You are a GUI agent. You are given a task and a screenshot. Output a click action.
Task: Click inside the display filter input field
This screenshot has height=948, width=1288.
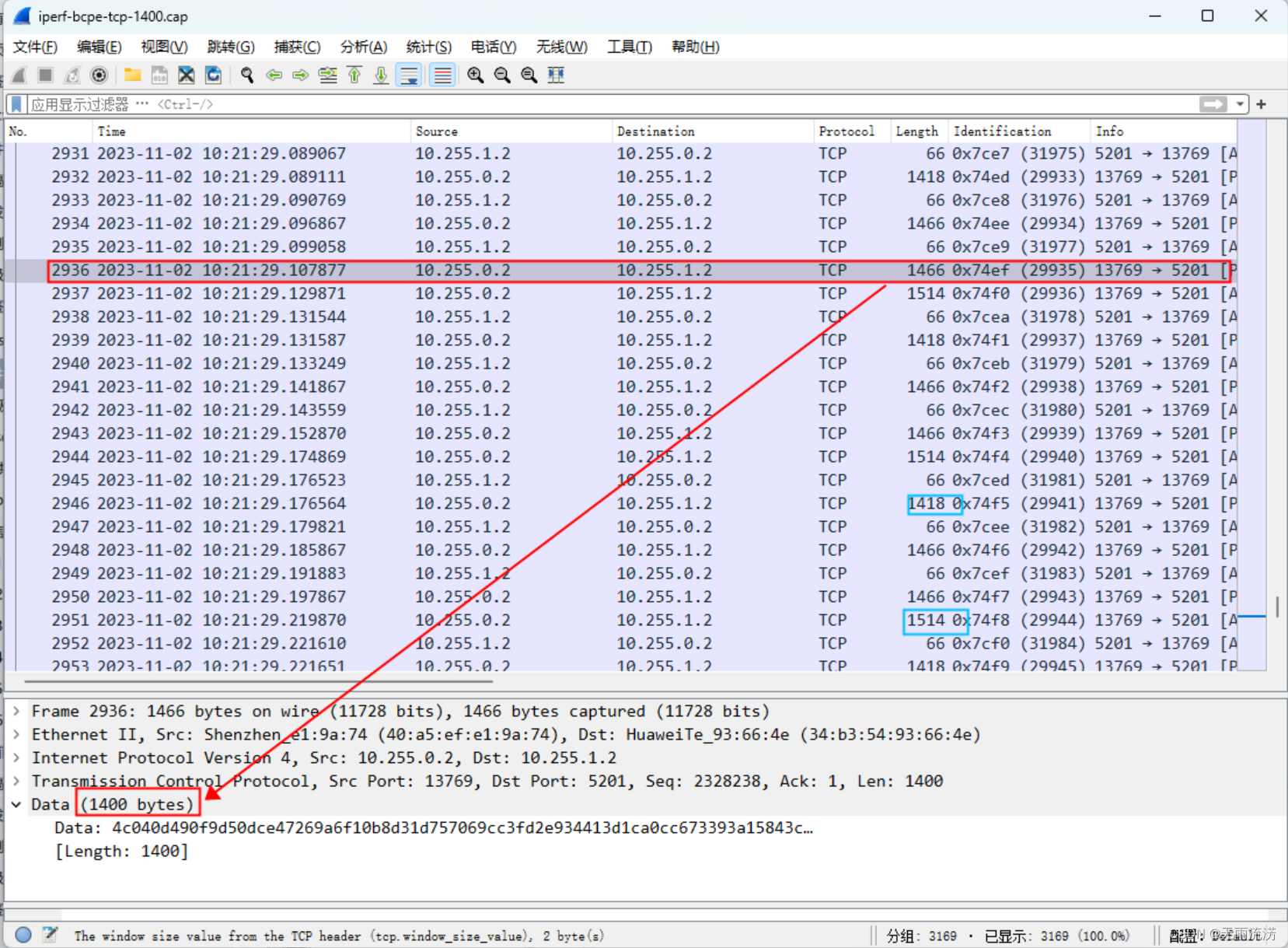coord(311,103)
